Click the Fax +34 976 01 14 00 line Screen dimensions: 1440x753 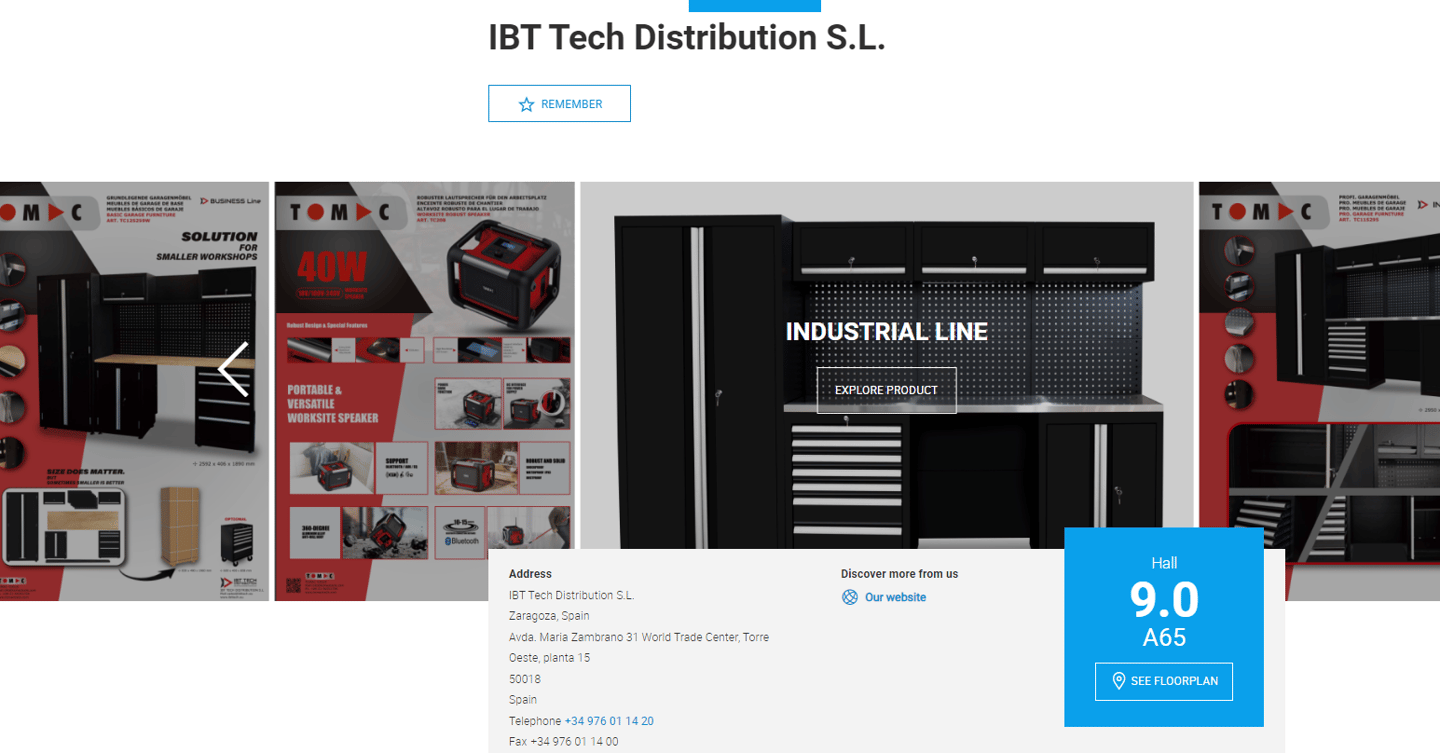564,742
